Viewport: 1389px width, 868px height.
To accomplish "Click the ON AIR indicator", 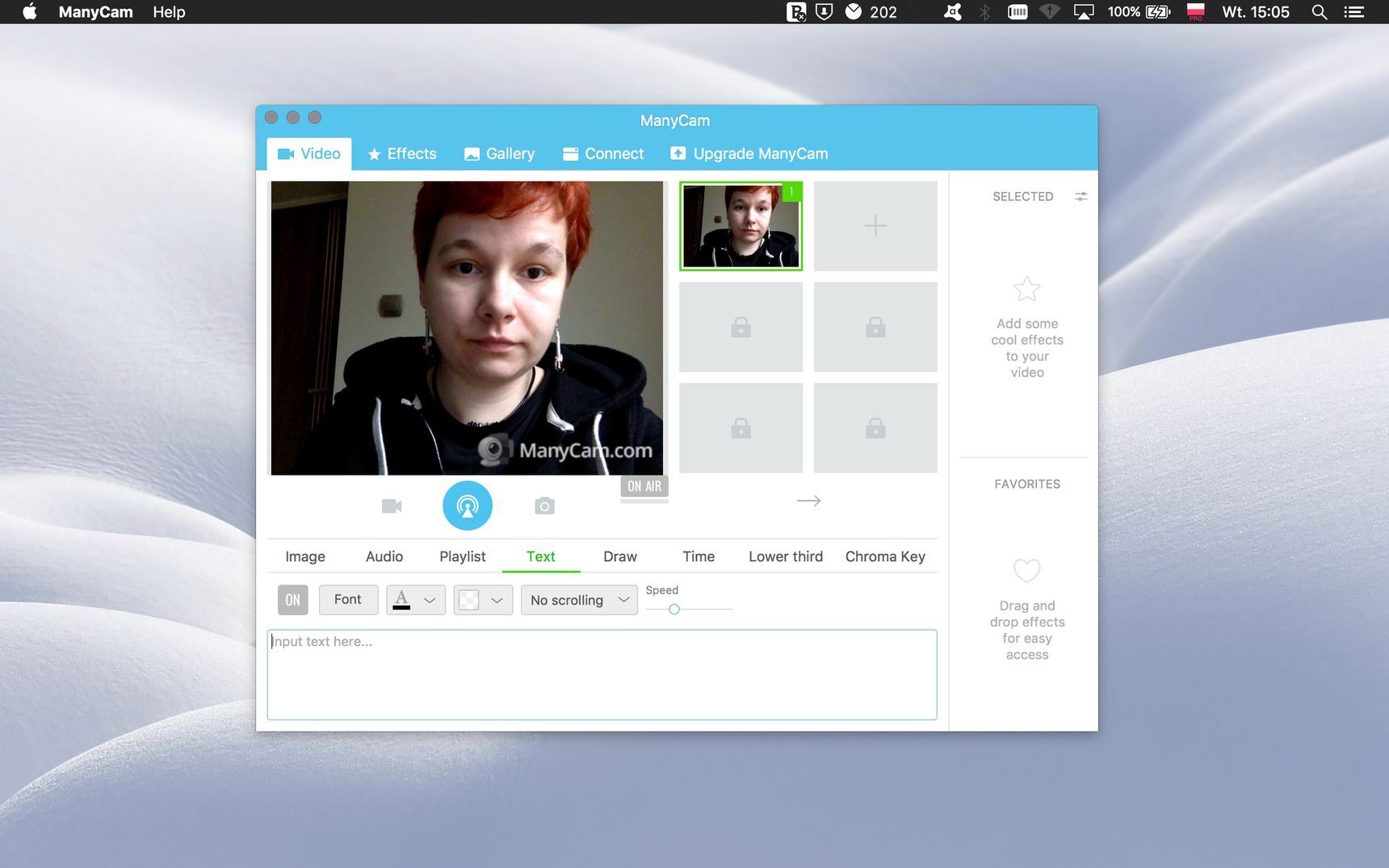I will [x=644, y=486].
